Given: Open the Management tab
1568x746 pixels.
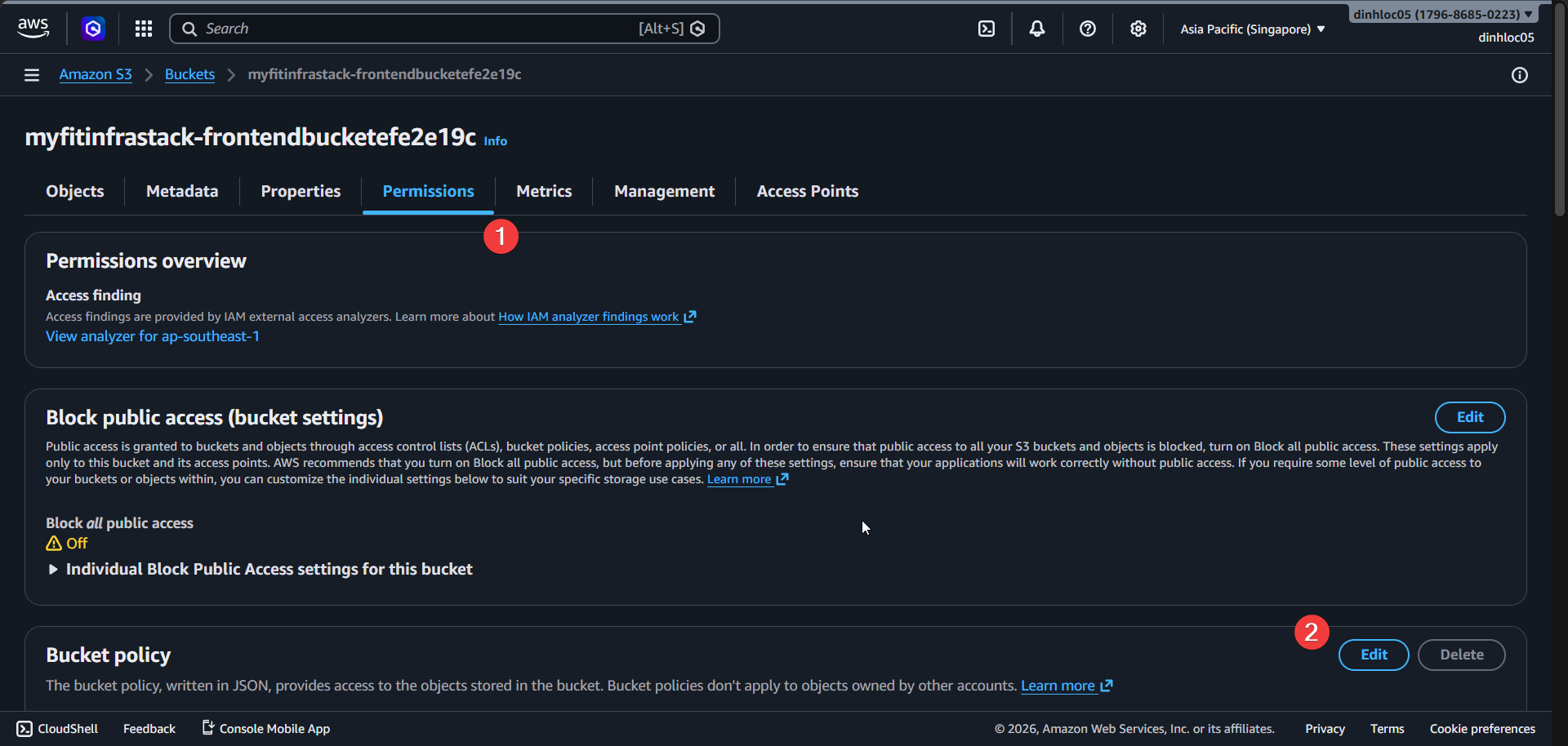Looking at the screenshot, I should coord(664,191).
